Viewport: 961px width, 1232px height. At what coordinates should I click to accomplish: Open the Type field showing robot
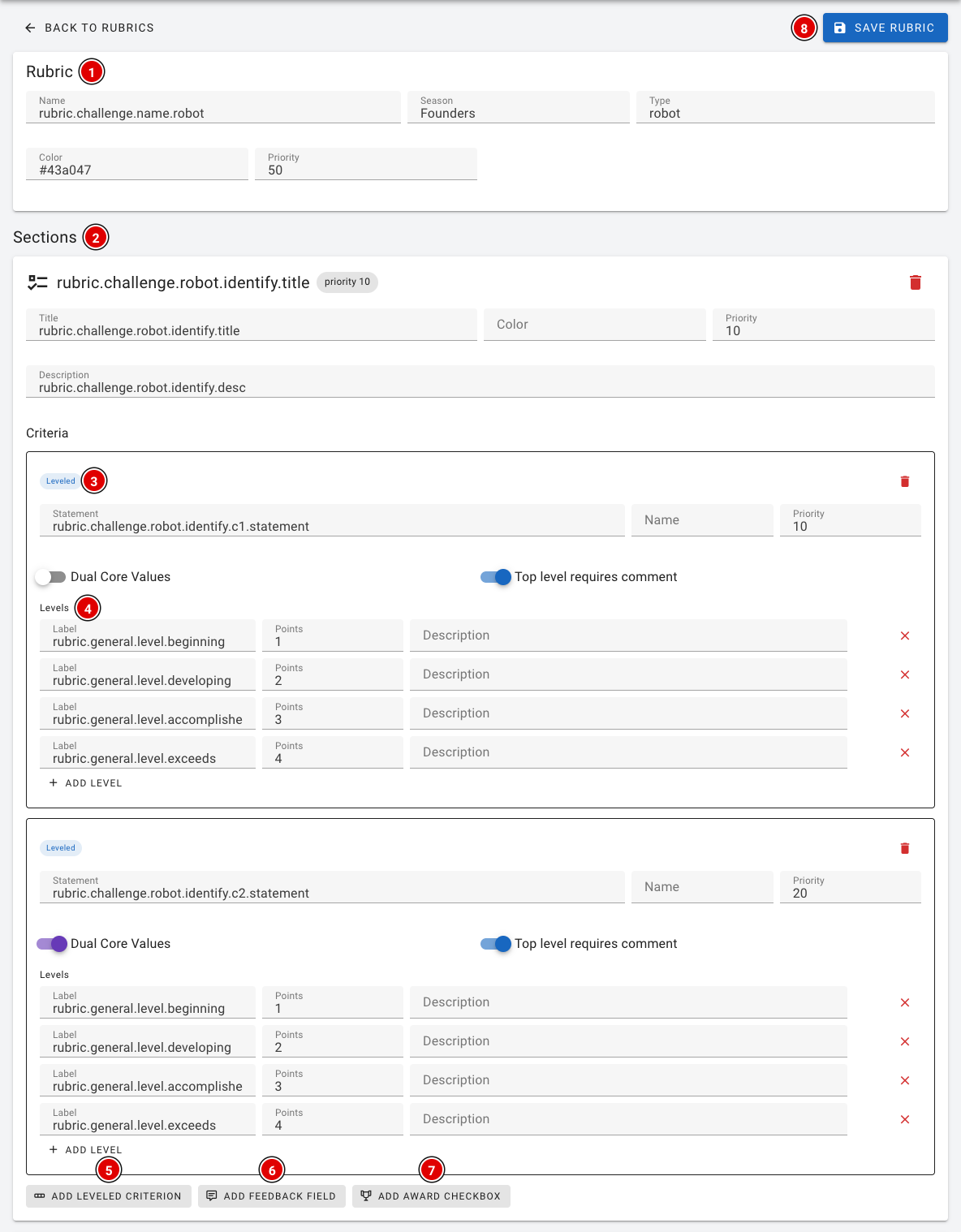[786, 107]
